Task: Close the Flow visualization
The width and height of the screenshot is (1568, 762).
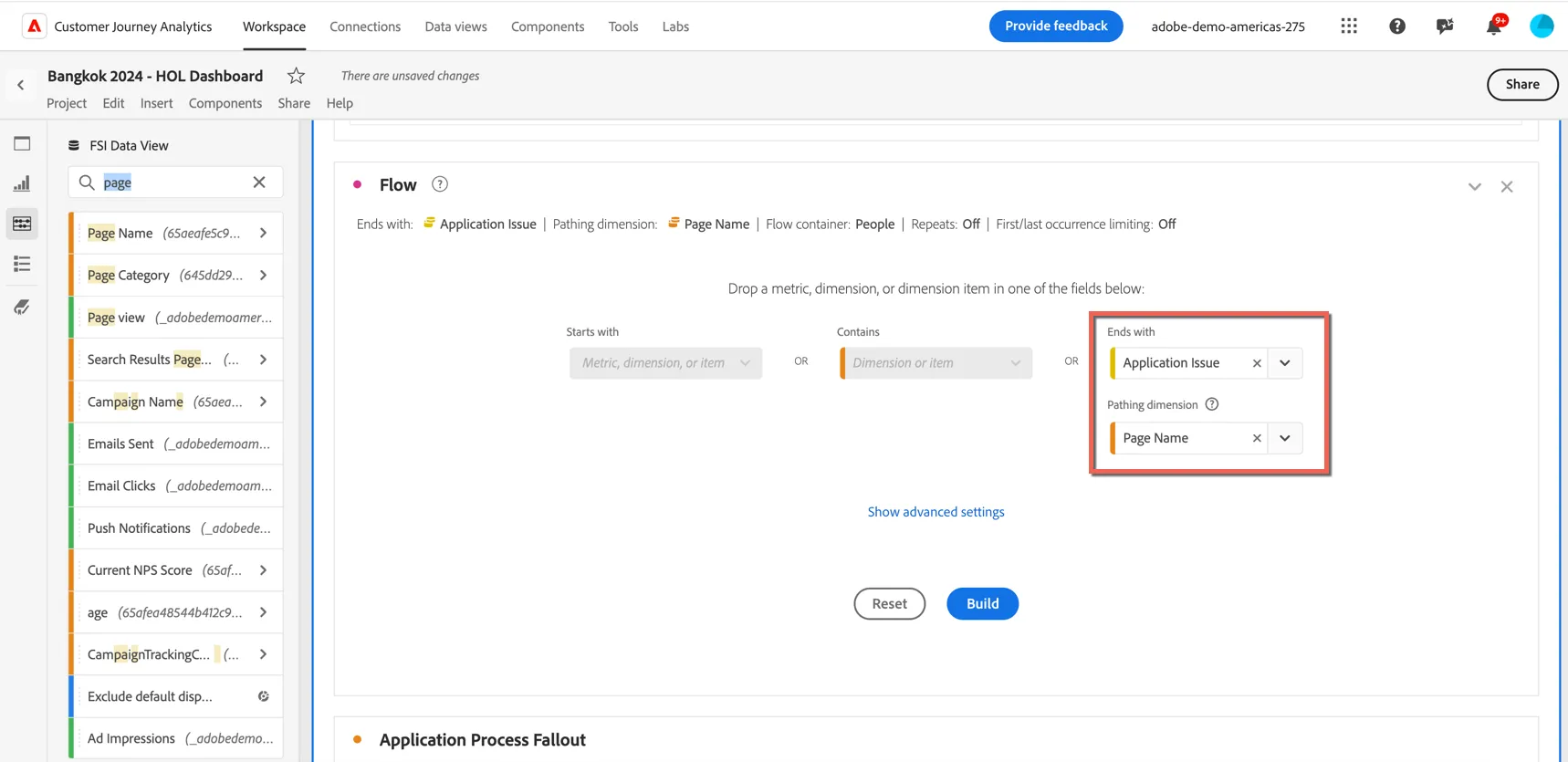Action: 1507,187
